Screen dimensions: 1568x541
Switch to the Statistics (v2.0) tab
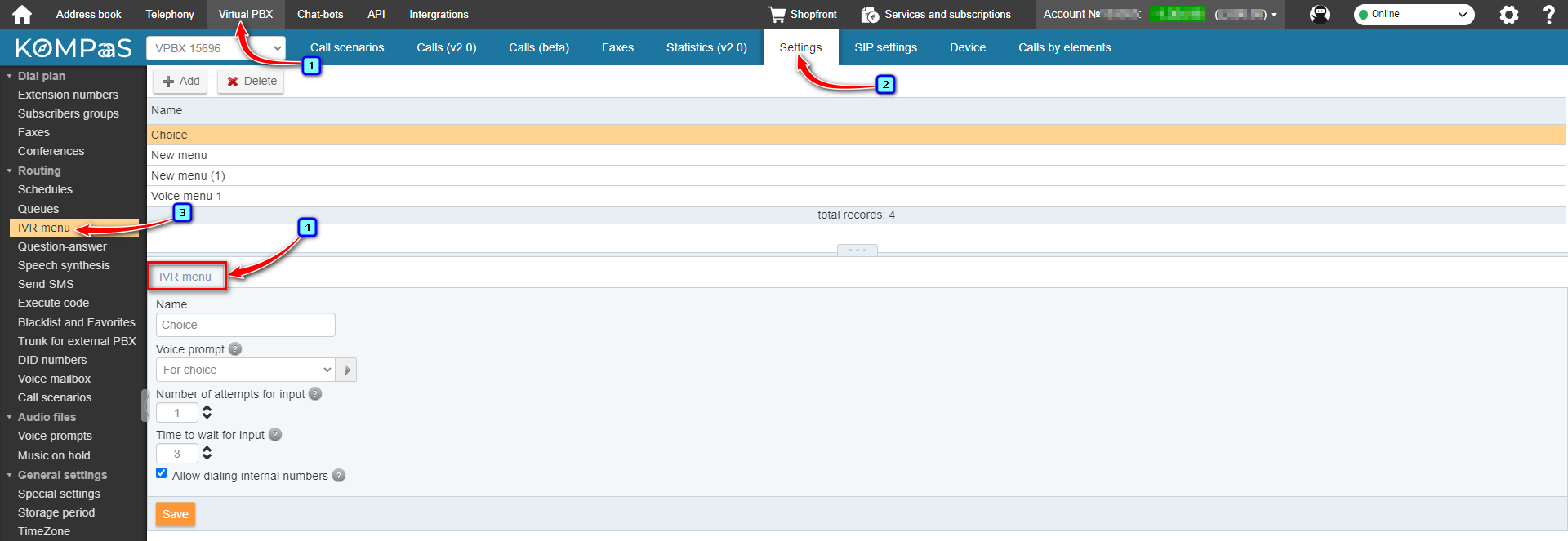(x=706, y=48)
